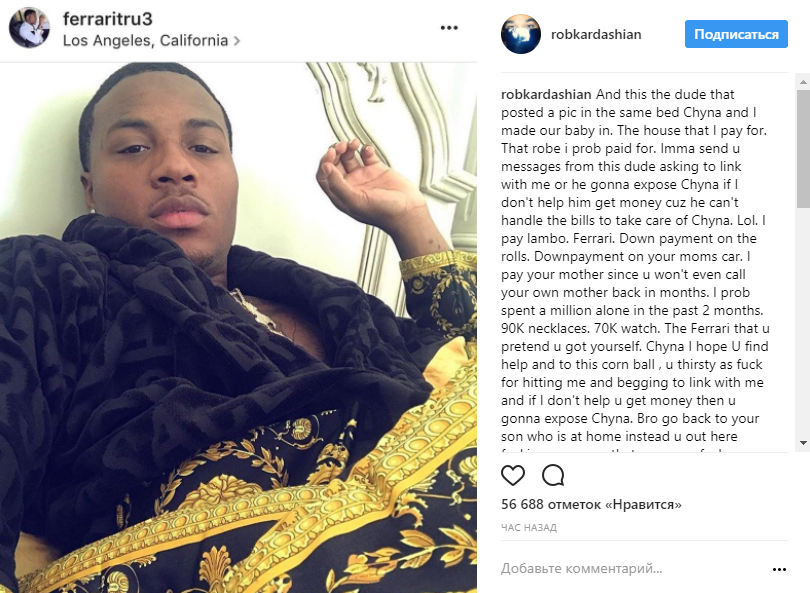Click the caption scrollbar up arrow
This screenshot has width=810, height=593.
pyautogui.click(x=803, y=82)
